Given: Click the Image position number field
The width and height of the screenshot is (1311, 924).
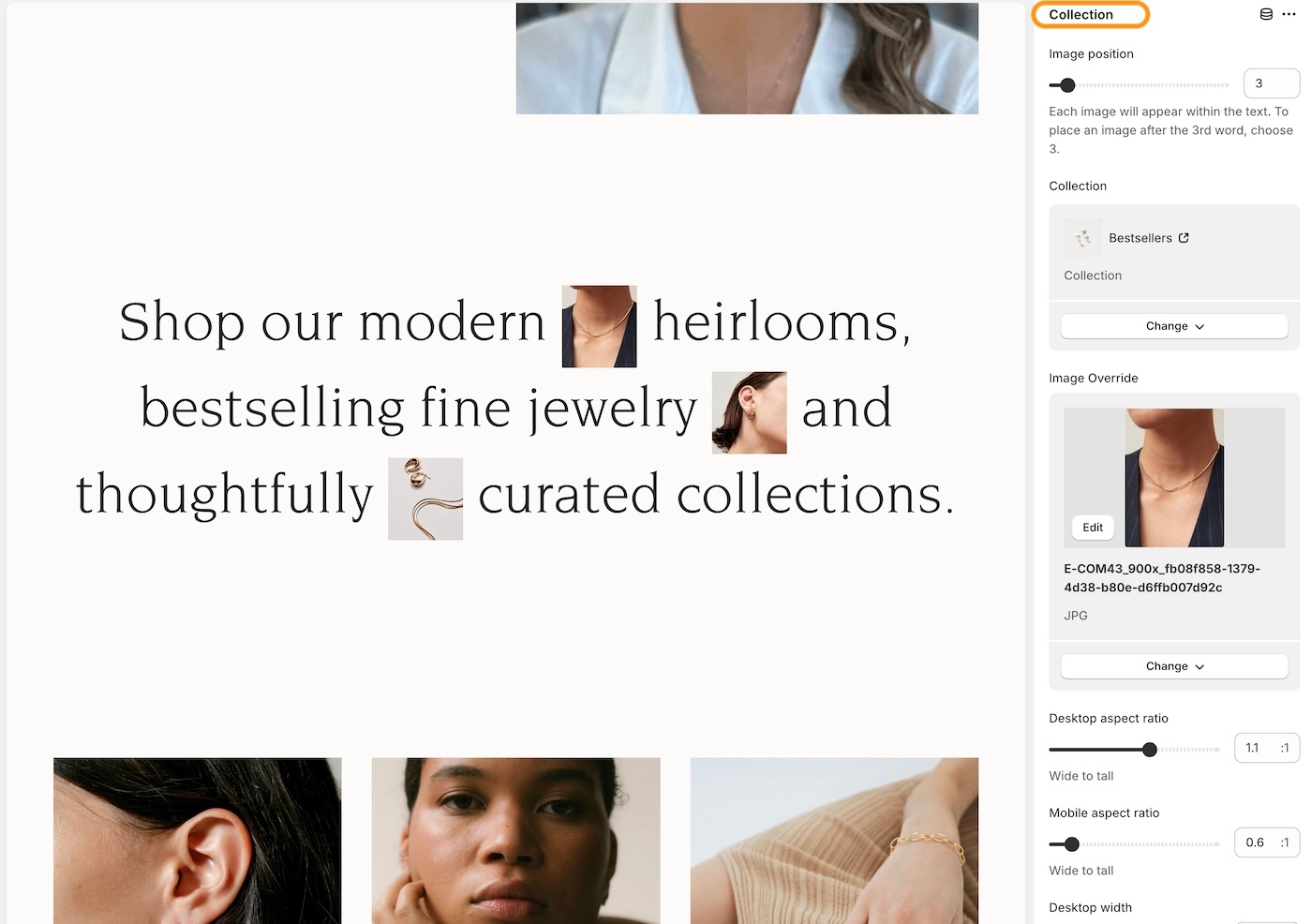Looking at the screenshot, I should point(1272,83).
